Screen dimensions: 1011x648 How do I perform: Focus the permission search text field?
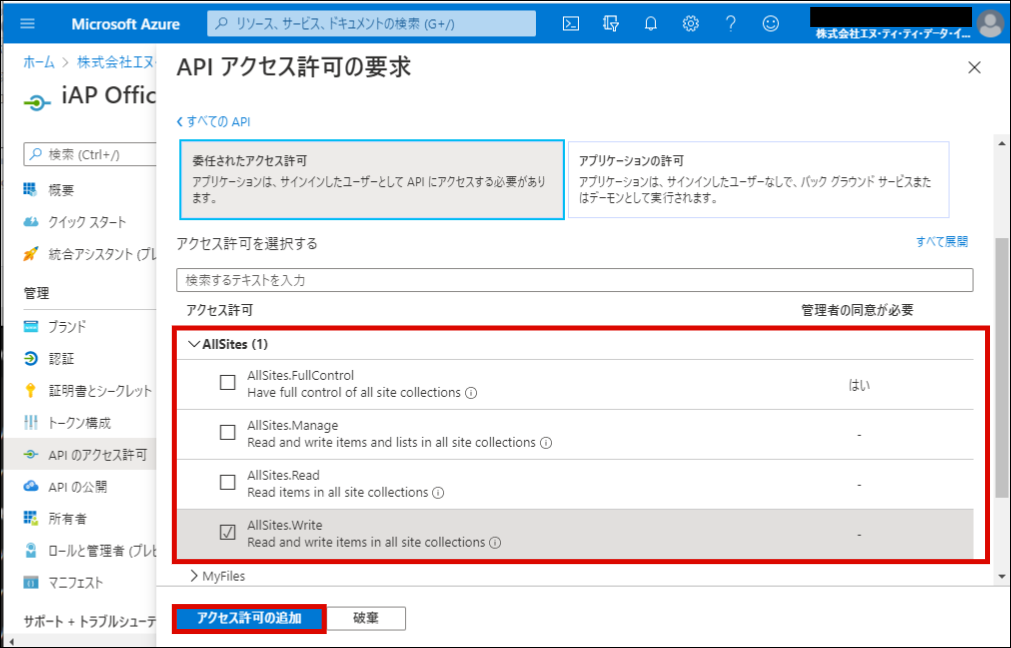click(x=574, y=280)
